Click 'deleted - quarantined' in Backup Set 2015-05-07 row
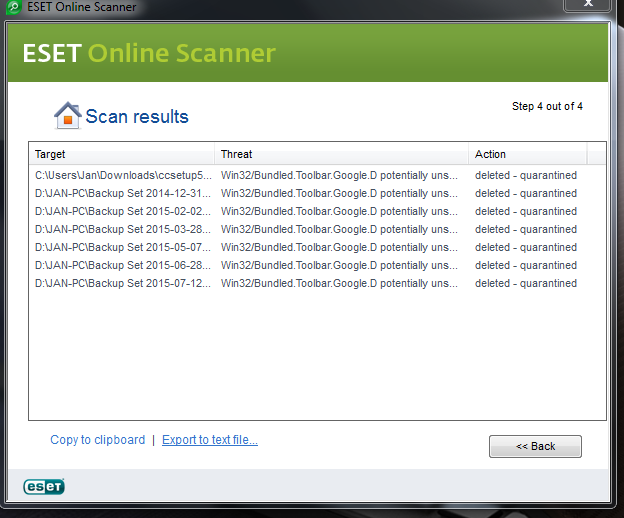Image resolution: width=624 pixels, height=518 pixels. point(526,247)
